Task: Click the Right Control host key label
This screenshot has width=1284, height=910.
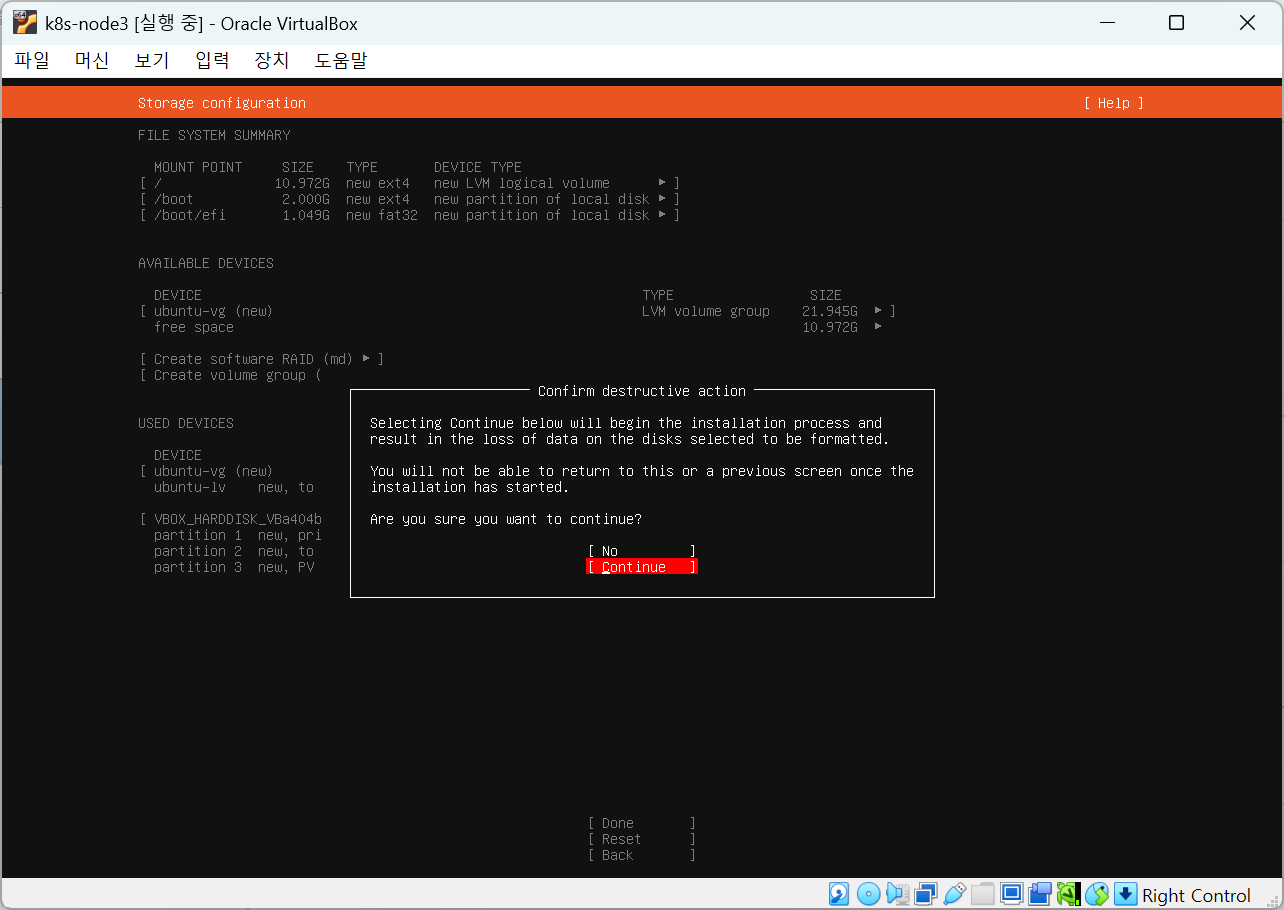Action: pyautogui.click(x=1196, y=895)
